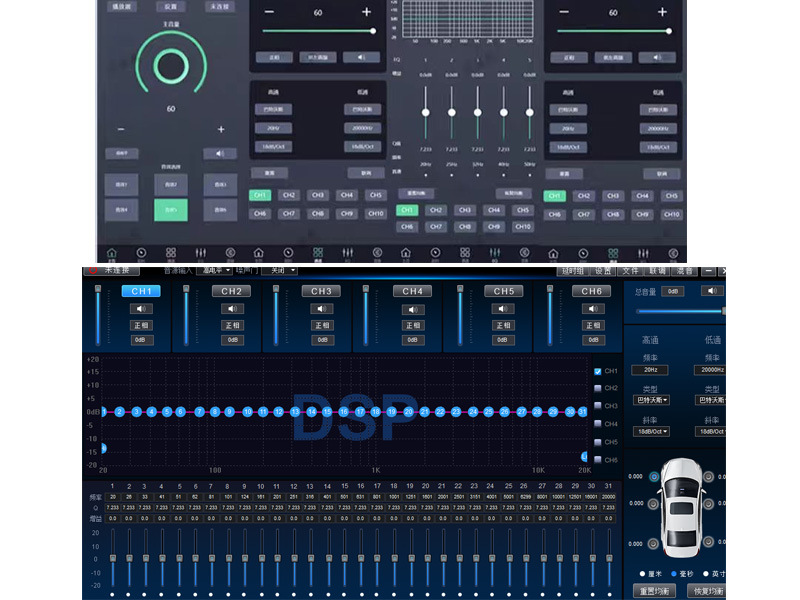
Task: Mute the CH5 strip speaker icon
Action: (503, 309)
